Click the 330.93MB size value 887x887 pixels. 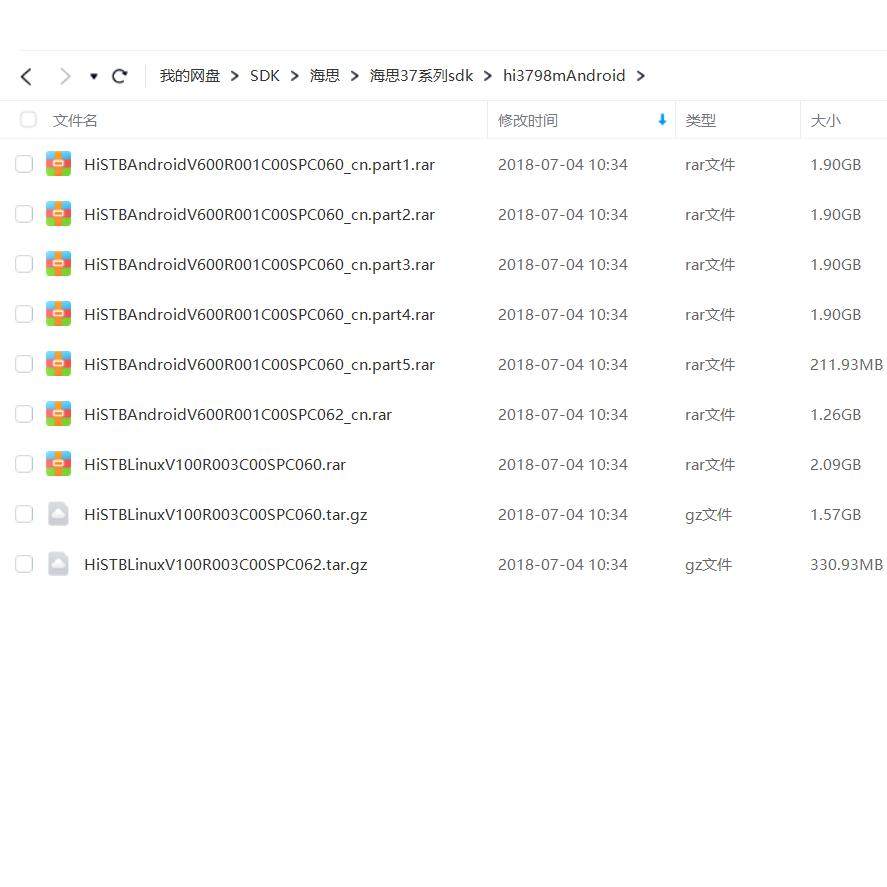click(x=846, y=565)
